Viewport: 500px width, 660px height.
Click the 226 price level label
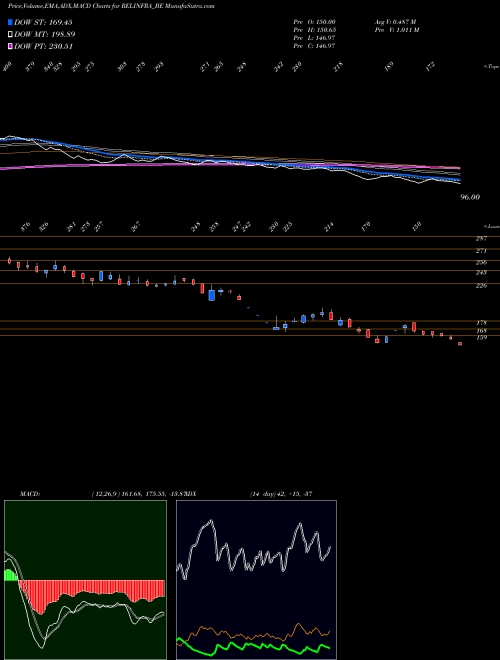click(x=481, y=286)
